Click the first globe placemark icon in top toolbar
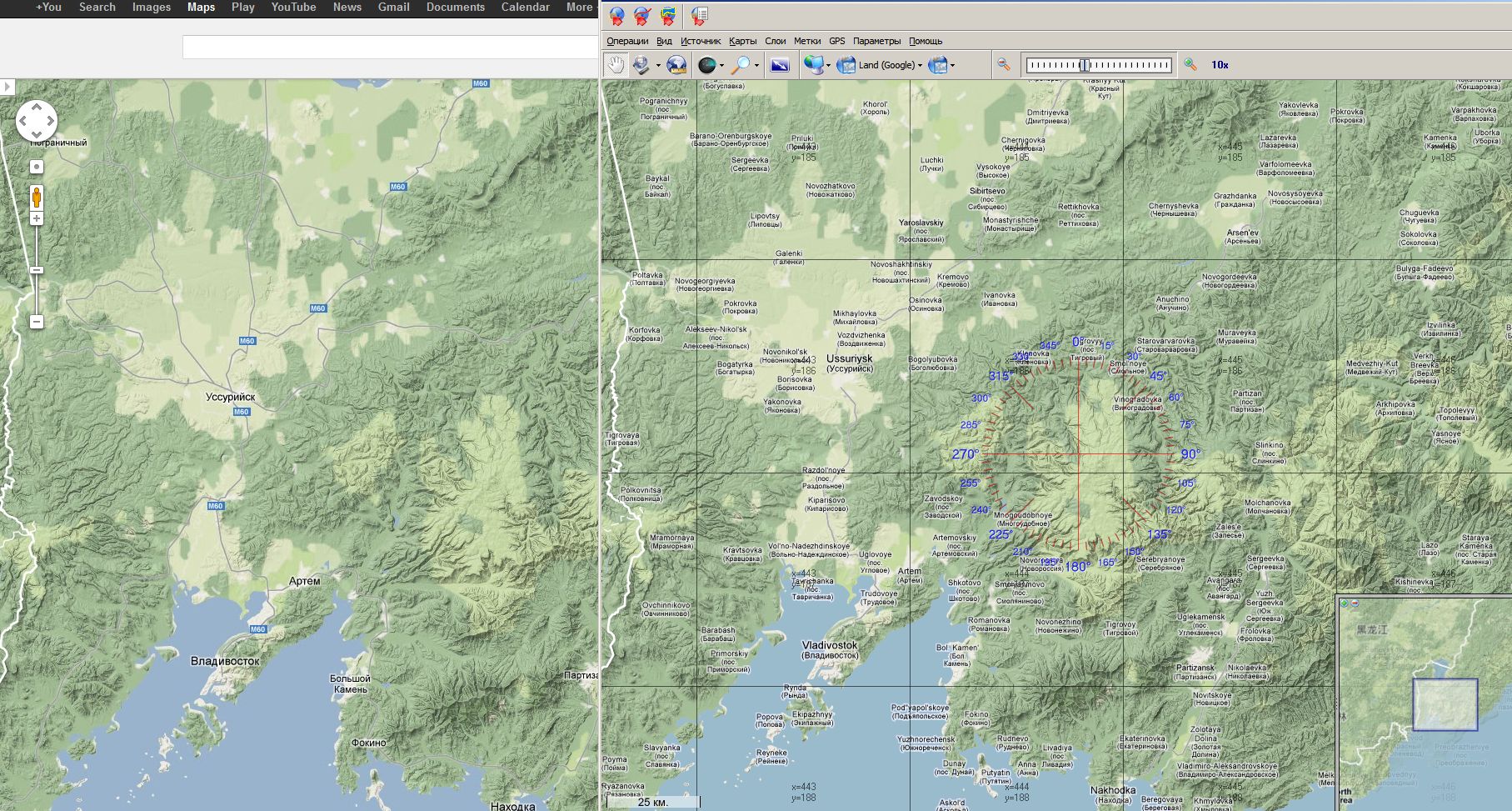The image size is (1512, 811). tap(616, 16)
